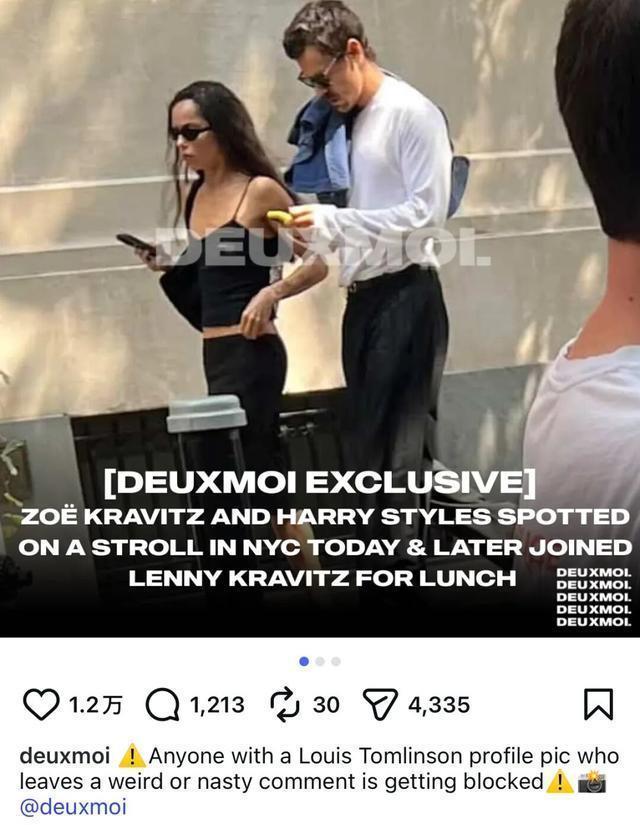640x825 pixels.
Task: Tap the paper plane share icon
Action: tap(382, 705)
